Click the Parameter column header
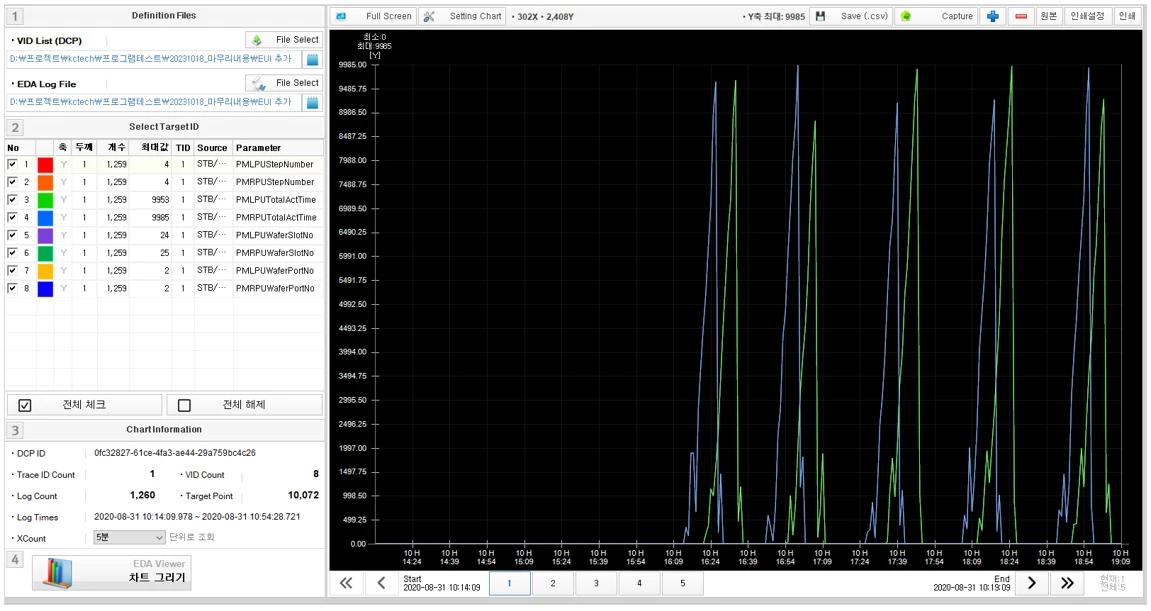This screenshot has height=611, width=1151. pos(277,148)
